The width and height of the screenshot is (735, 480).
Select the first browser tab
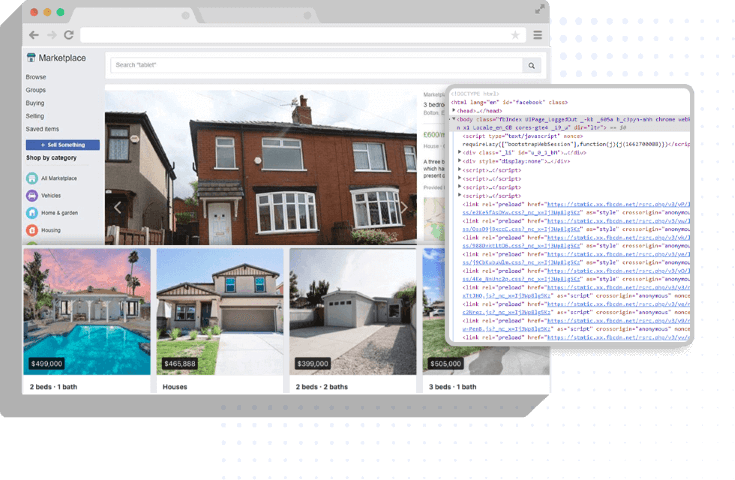pyautogui.click(x=135, y=15)
